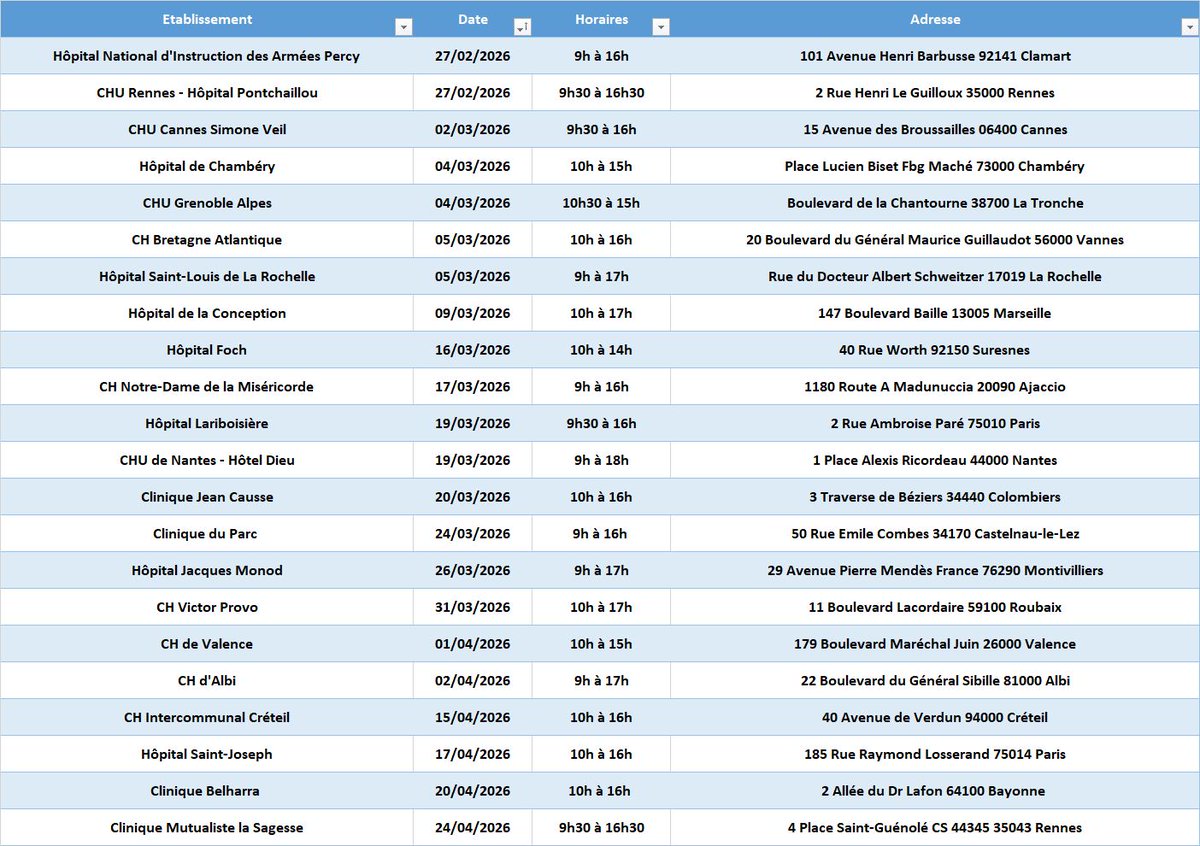Open the Horaires column filter dropdown
This screenshot has height=846, width=1200.
pyautogui.click(x=660, y=27)
